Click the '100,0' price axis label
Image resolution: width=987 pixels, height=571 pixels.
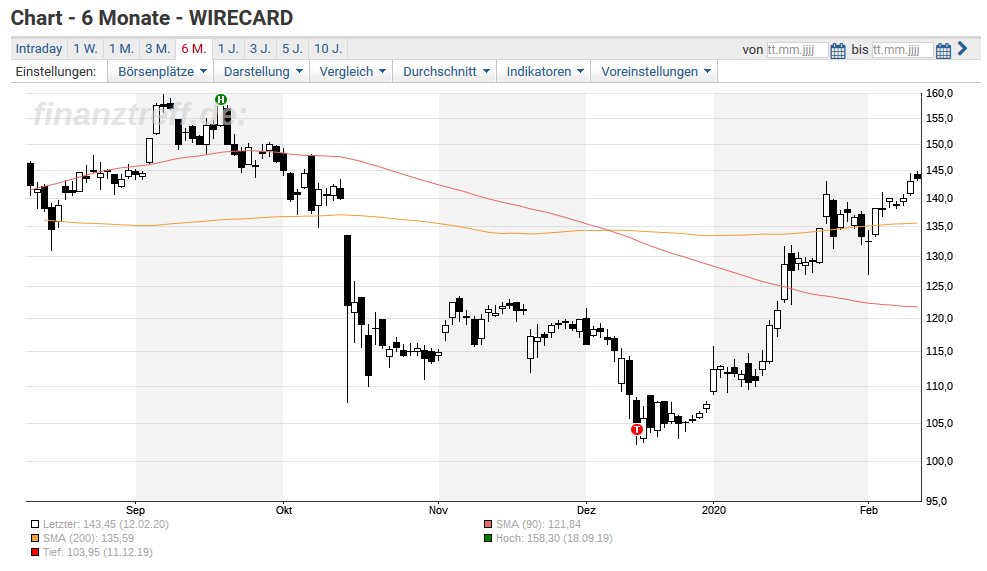tap(939, 461)
